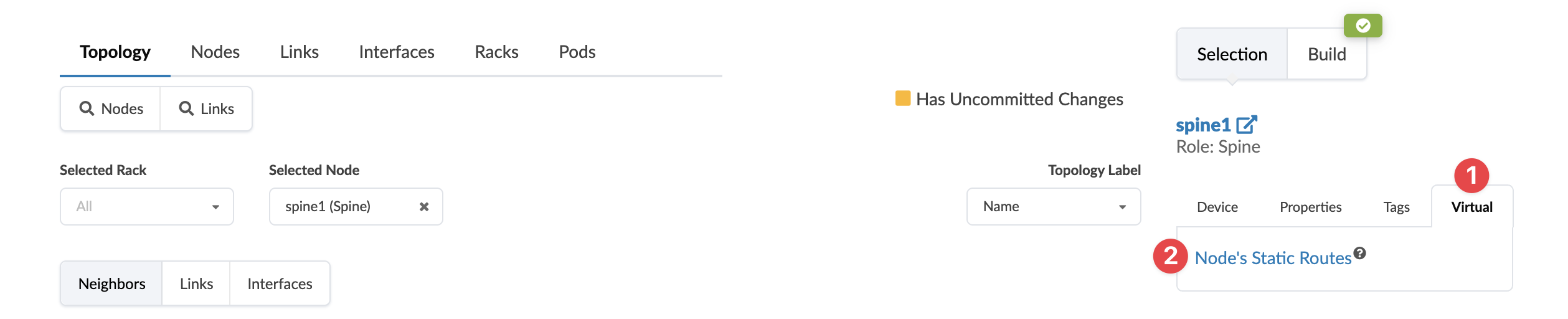Click the search icon in Links button

tap(186, 108)
